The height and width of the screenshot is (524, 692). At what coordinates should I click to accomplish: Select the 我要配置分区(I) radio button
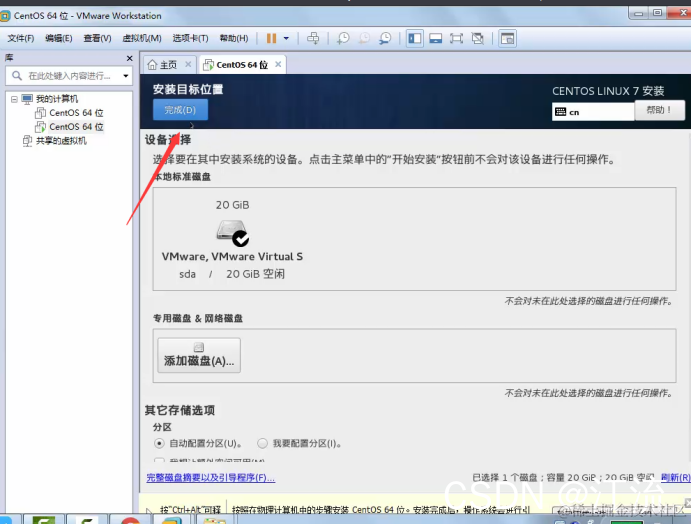262,443
